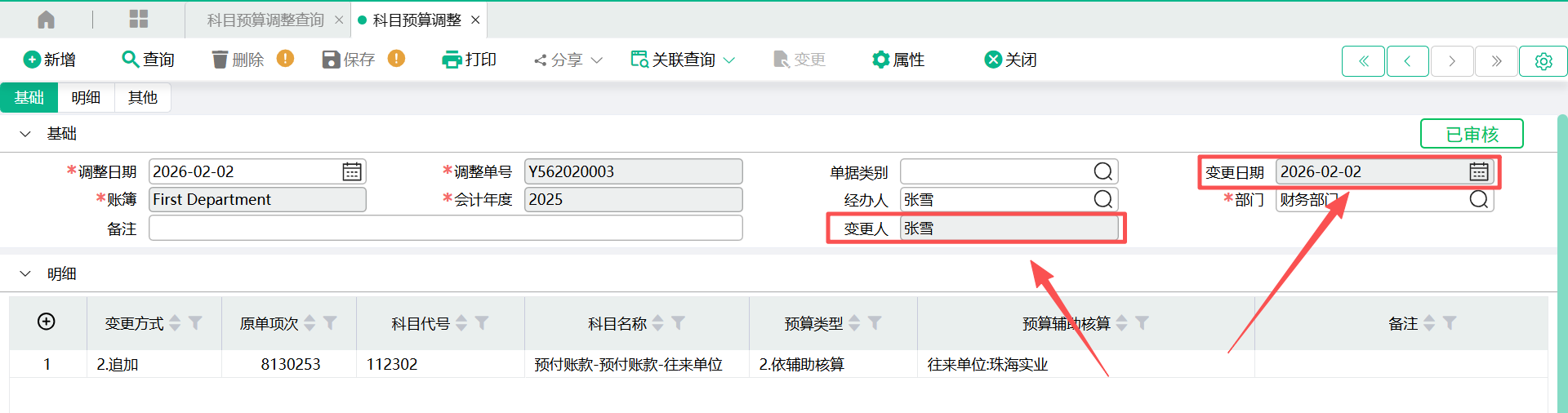Collapse the 明细 section
The width and height of the screenshot is (1568, 413).
point(25,274)
